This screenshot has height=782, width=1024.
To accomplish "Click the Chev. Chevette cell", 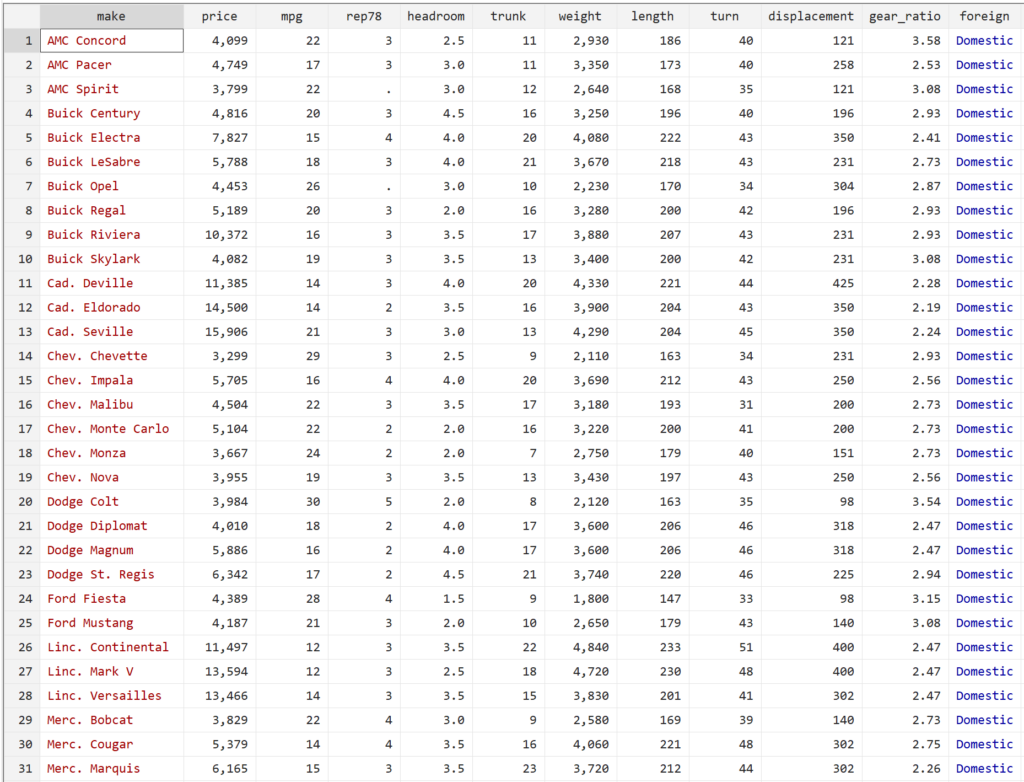I will point(112,356).
